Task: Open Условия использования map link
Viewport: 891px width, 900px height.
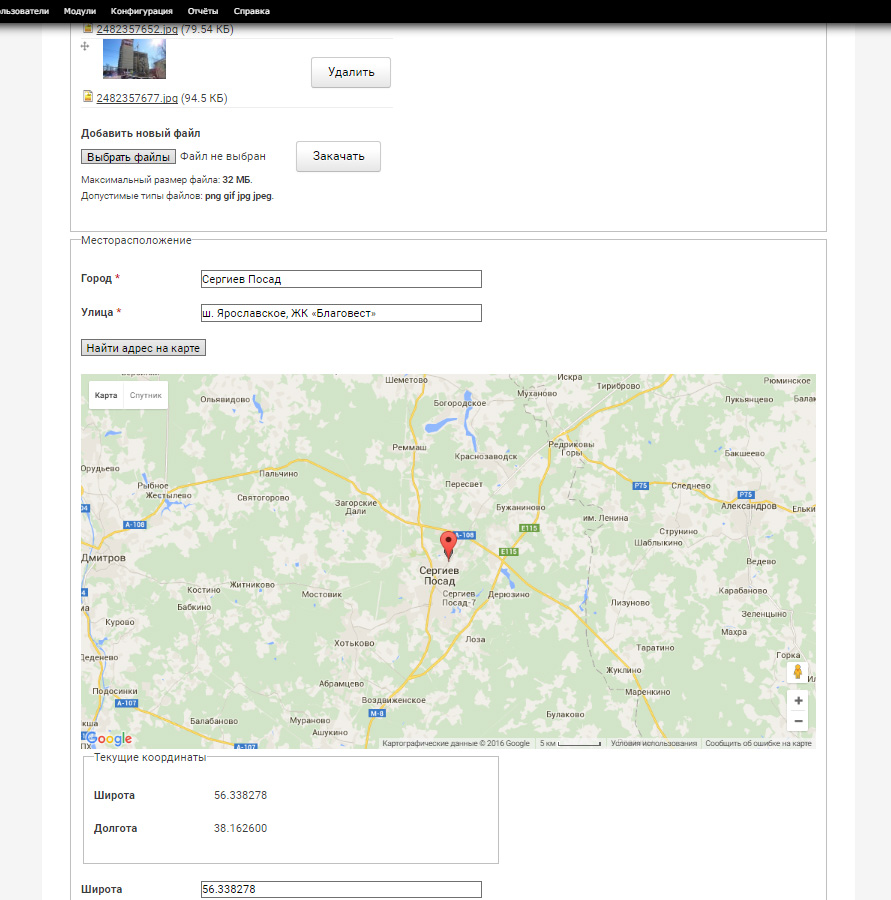Action: click(654, 743)
